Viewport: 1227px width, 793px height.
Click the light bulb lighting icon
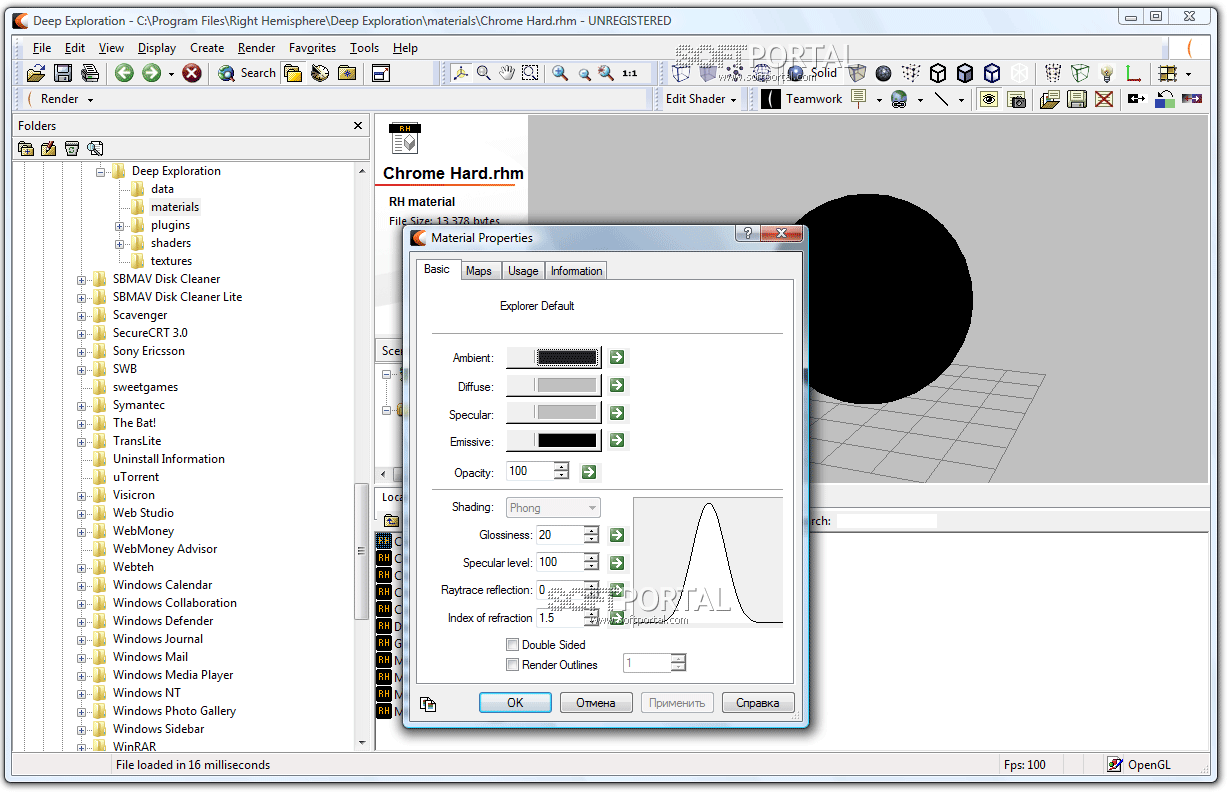coord(1107,73)
